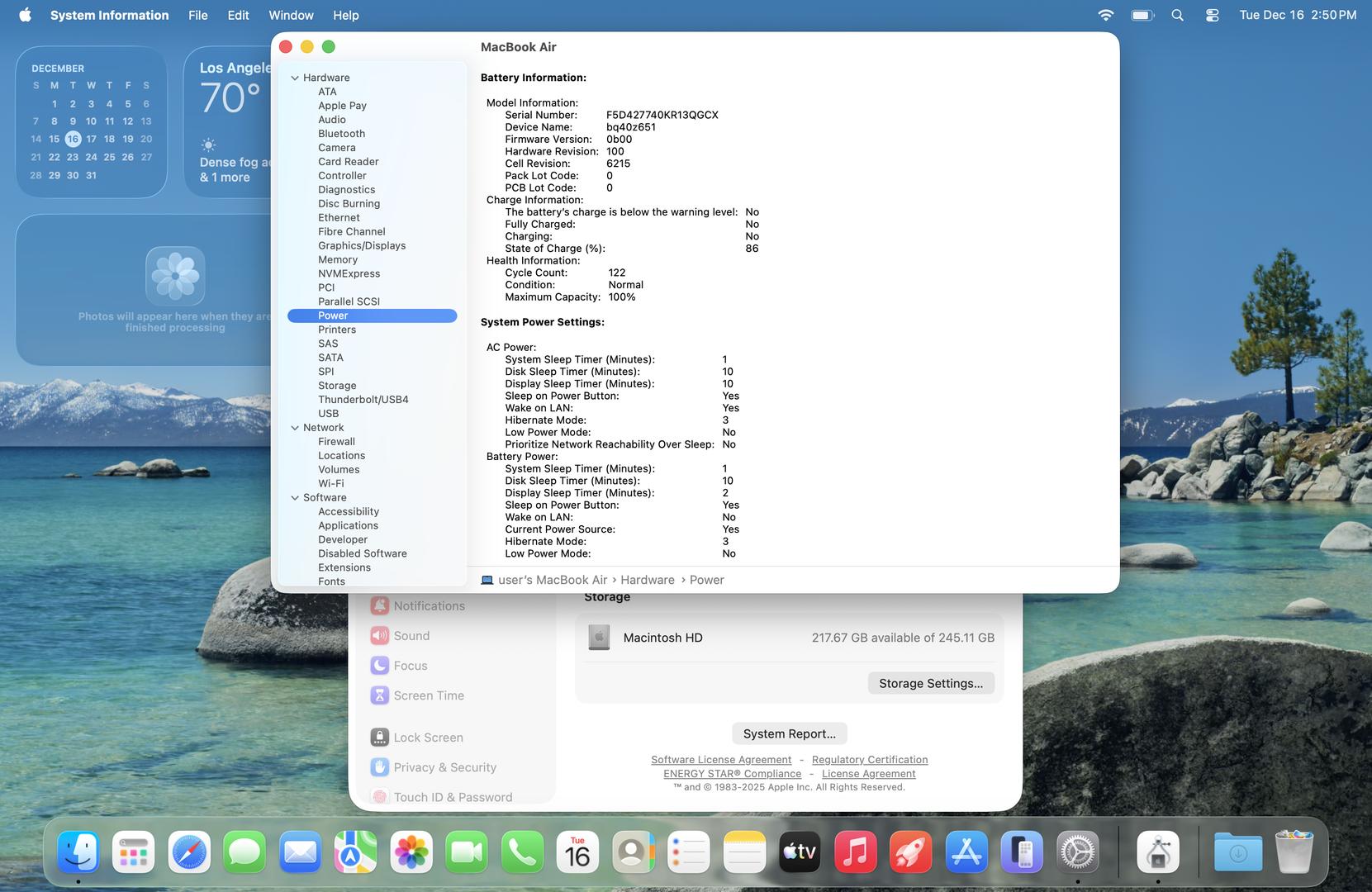Click the Storage Settings button
Viewport: 1372px width, 892px height.
coord(930,683)
